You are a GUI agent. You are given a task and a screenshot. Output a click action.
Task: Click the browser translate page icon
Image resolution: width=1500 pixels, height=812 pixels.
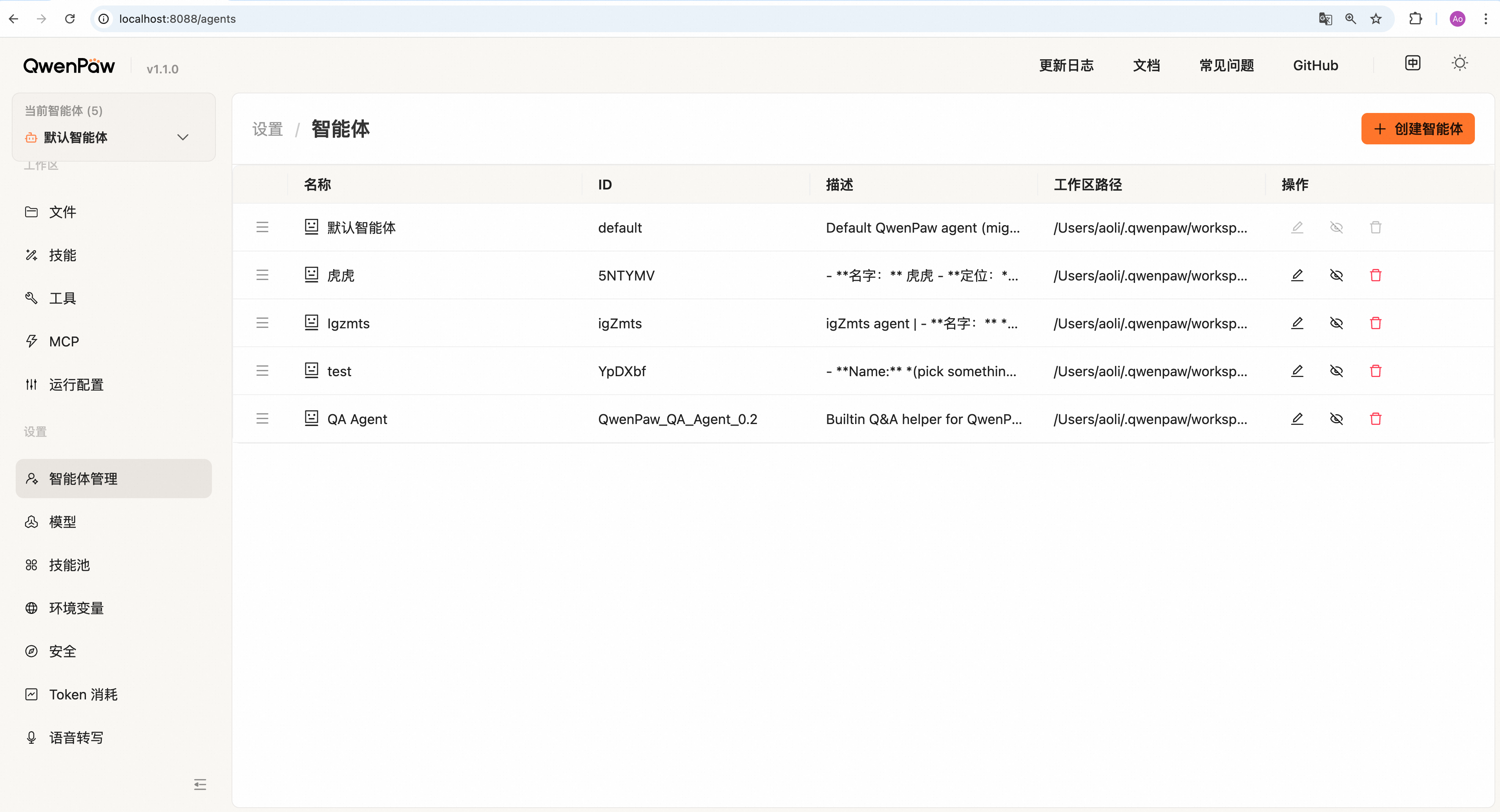pyautogui.click(x=1325, y=18)
